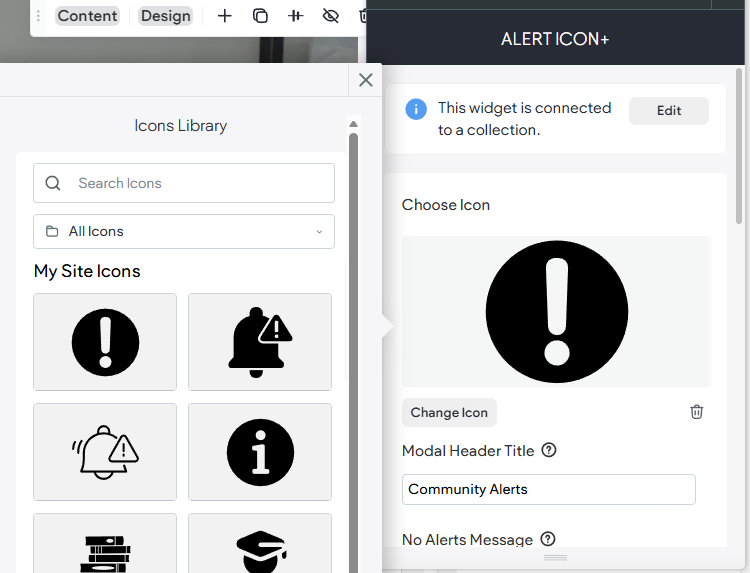Click the Icons Library vertical scrollbar
Viewport: 750px width, 573px height.
353,353
